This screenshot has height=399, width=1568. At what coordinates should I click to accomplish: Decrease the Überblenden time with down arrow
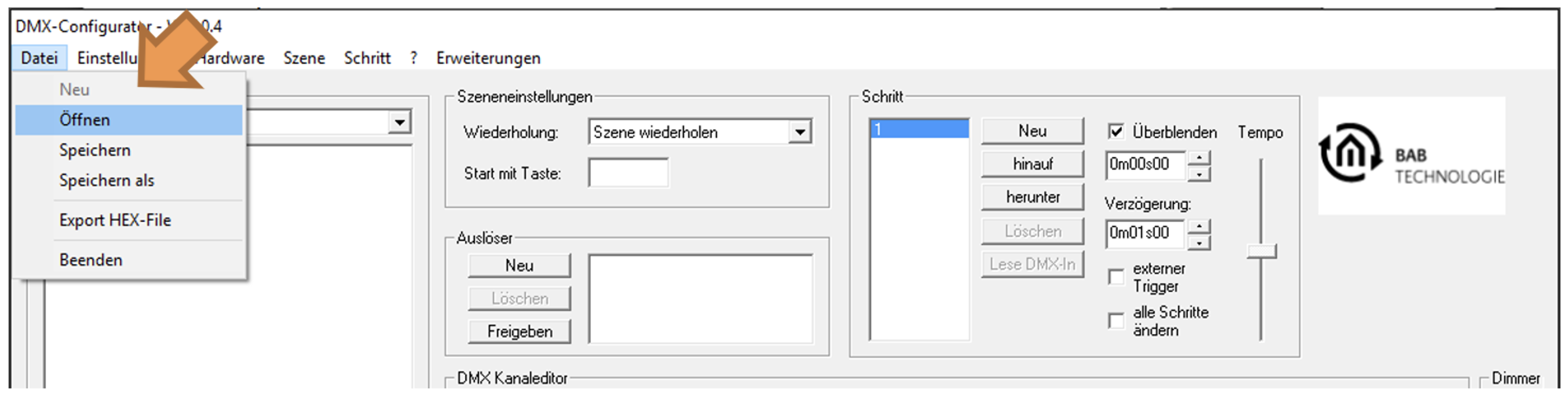1198,174
